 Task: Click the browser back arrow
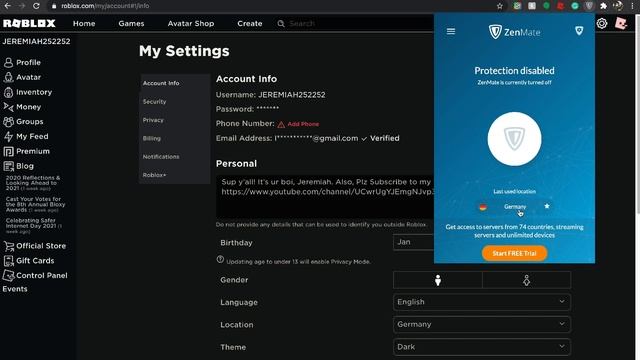click(x=7, y=6)
